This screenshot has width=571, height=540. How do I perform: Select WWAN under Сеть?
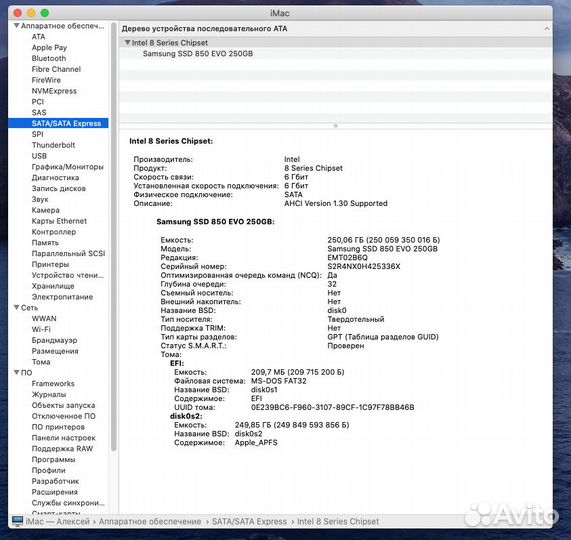point(44,319)
